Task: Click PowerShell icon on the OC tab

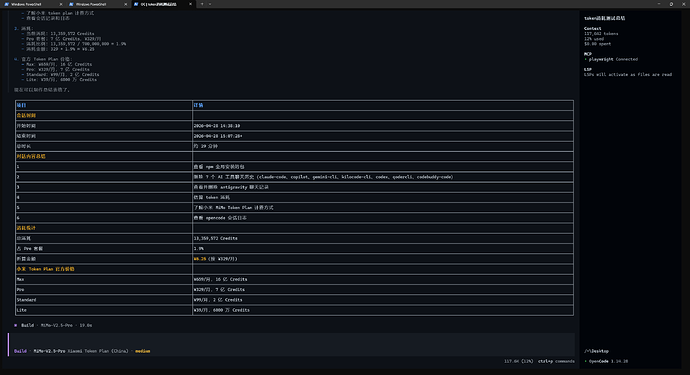Action: coord(136,4)
